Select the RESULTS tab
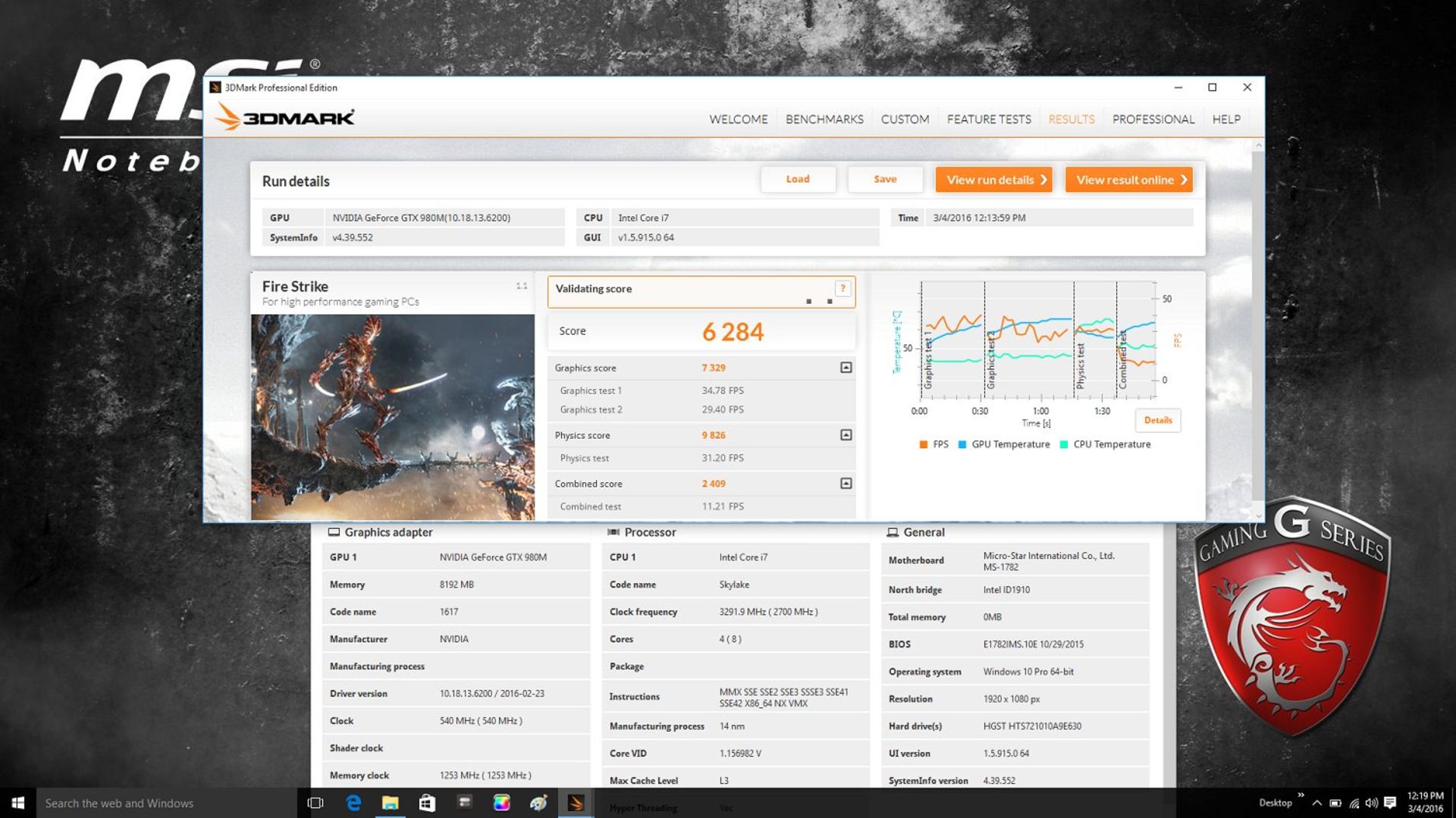 1072,119
